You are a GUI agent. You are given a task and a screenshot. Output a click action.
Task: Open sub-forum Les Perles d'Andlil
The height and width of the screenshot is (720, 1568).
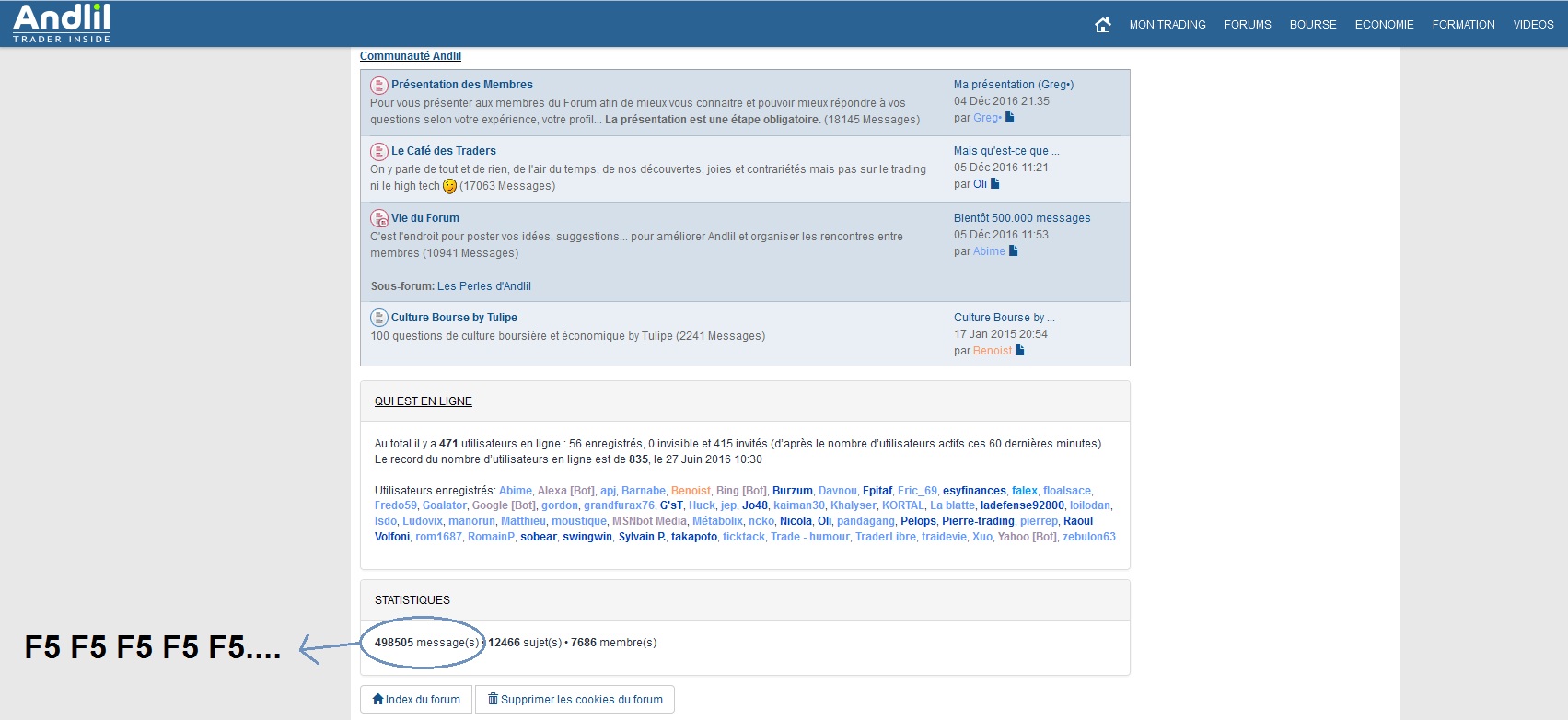coord(484,286)
